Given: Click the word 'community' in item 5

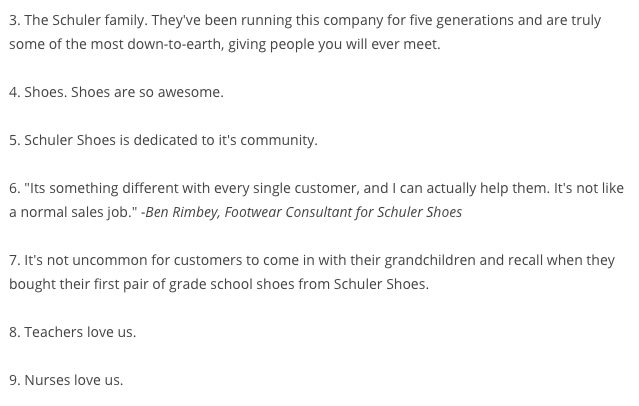Looking at the screenshot, I should [278, 140].
